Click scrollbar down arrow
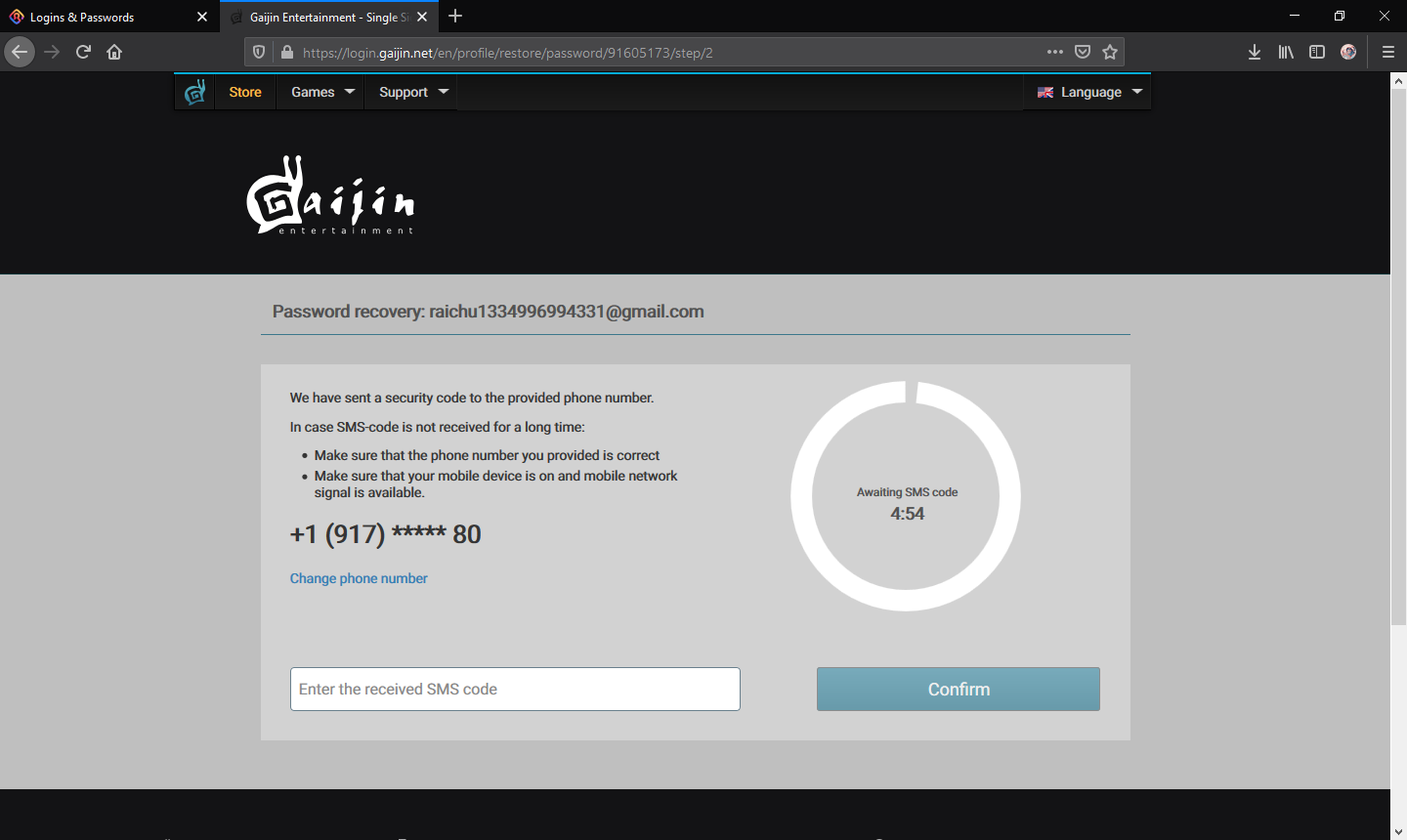 coord(1398,831)
